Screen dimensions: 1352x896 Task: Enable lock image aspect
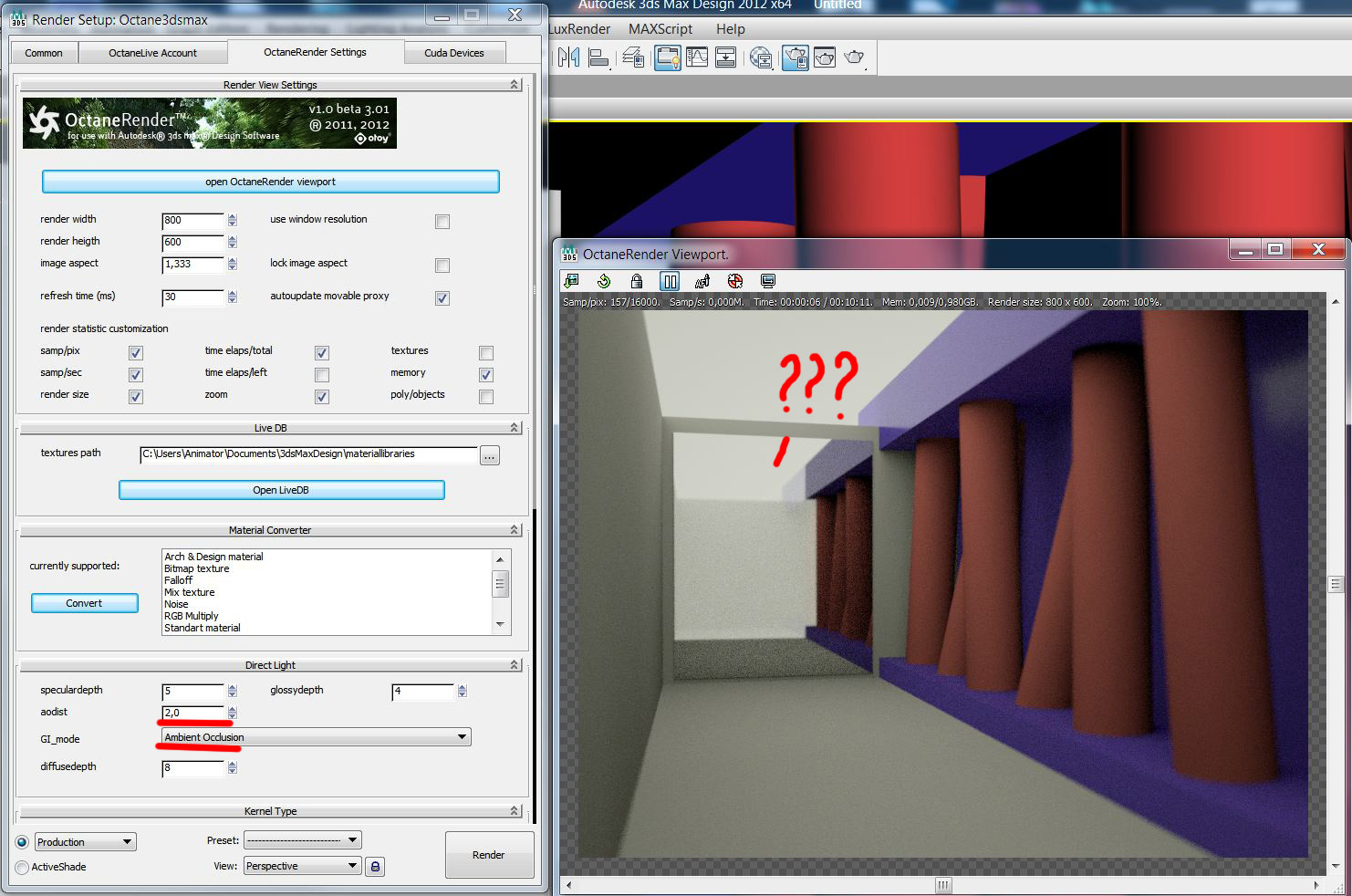(442, 266)
